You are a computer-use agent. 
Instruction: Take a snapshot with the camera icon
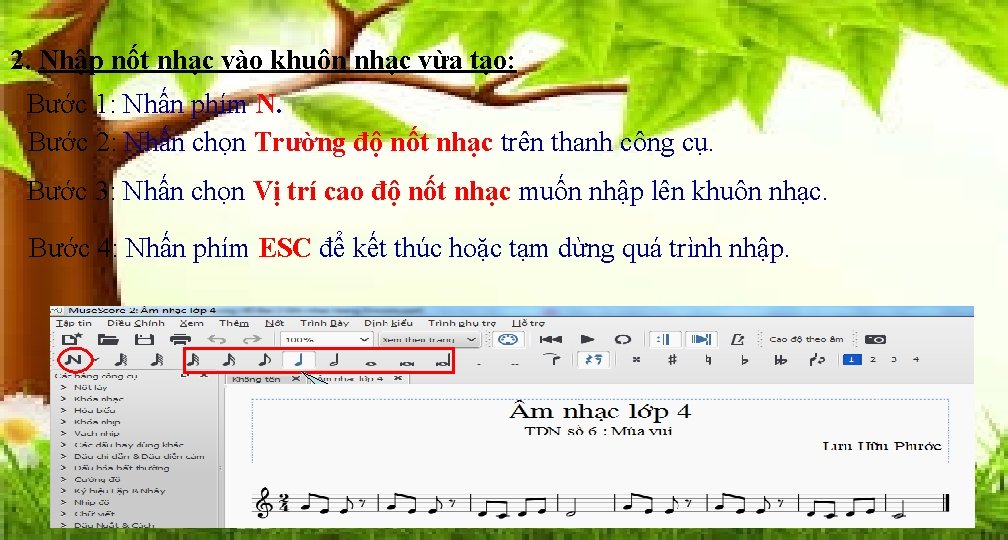pos(876,339)
